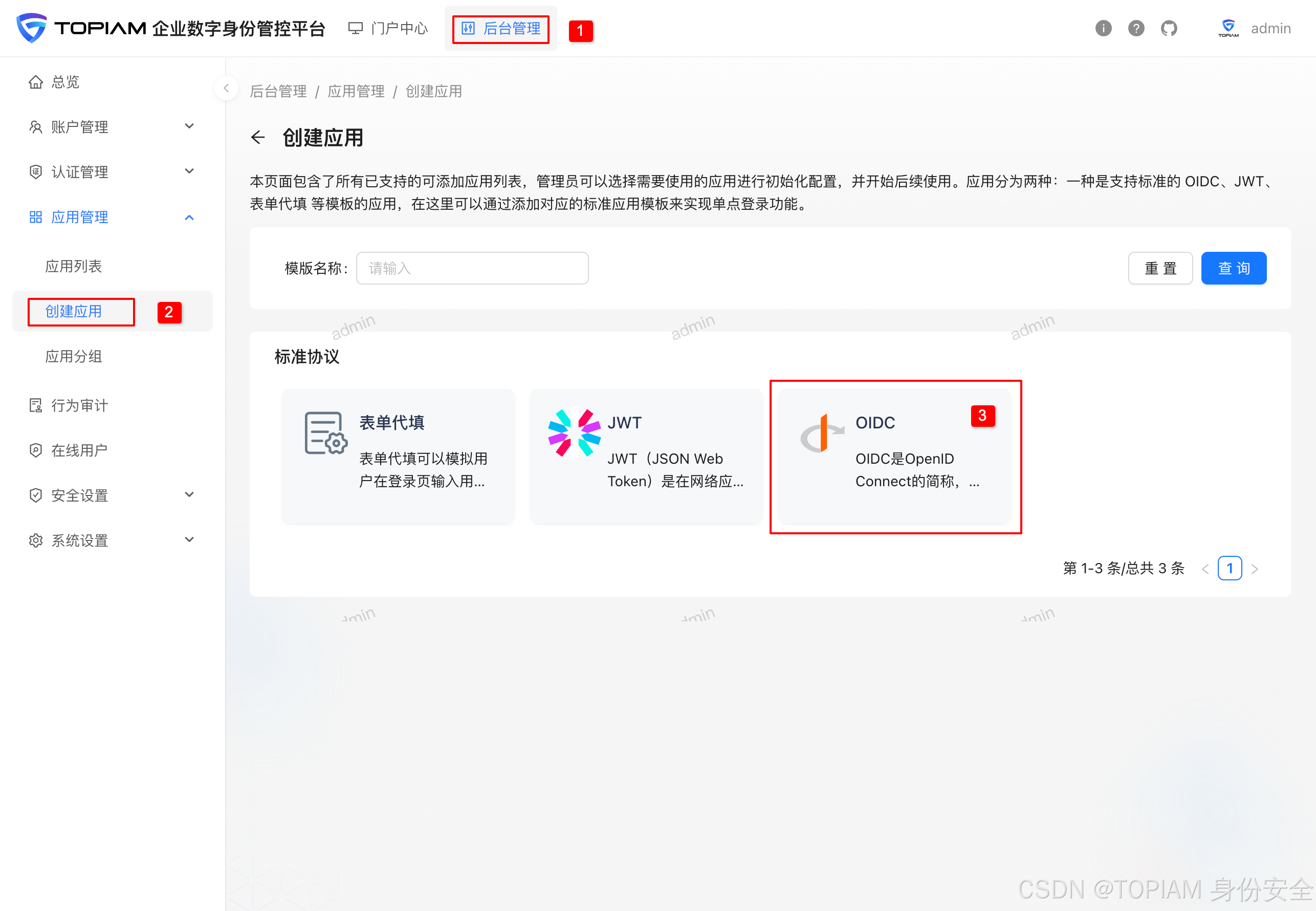
Task: Switch to the 后台管理 tab
Action: pos(500,28)
